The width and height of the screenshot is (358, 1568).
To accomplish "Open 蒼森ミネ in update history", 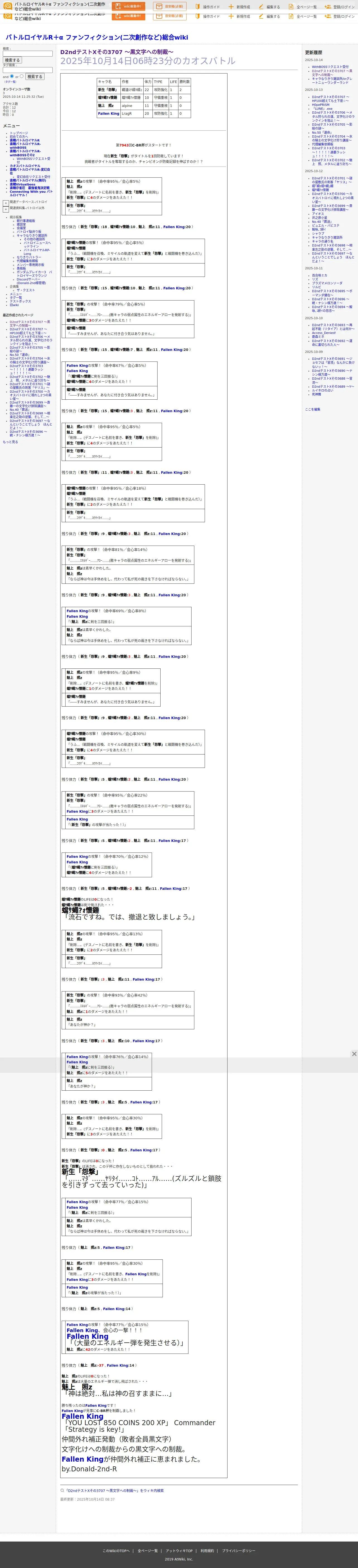I will [x=318, y=337].
